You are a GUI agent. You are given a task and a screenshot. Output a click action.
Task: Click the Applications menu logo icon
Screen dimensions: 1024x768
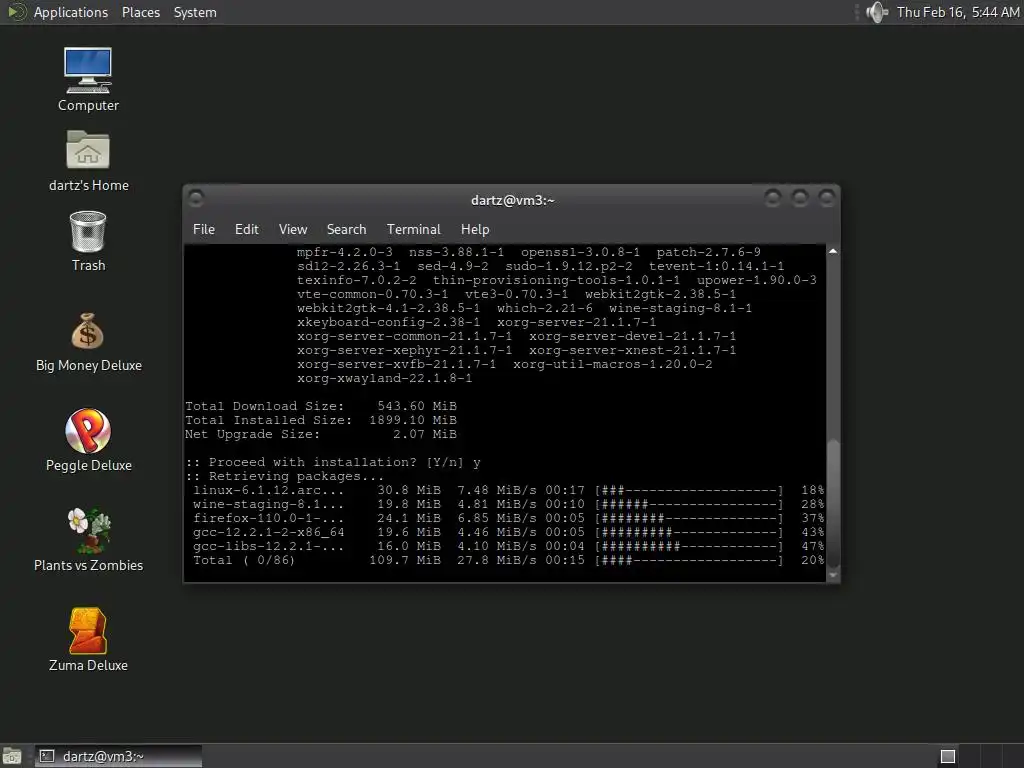coord(16,12)
